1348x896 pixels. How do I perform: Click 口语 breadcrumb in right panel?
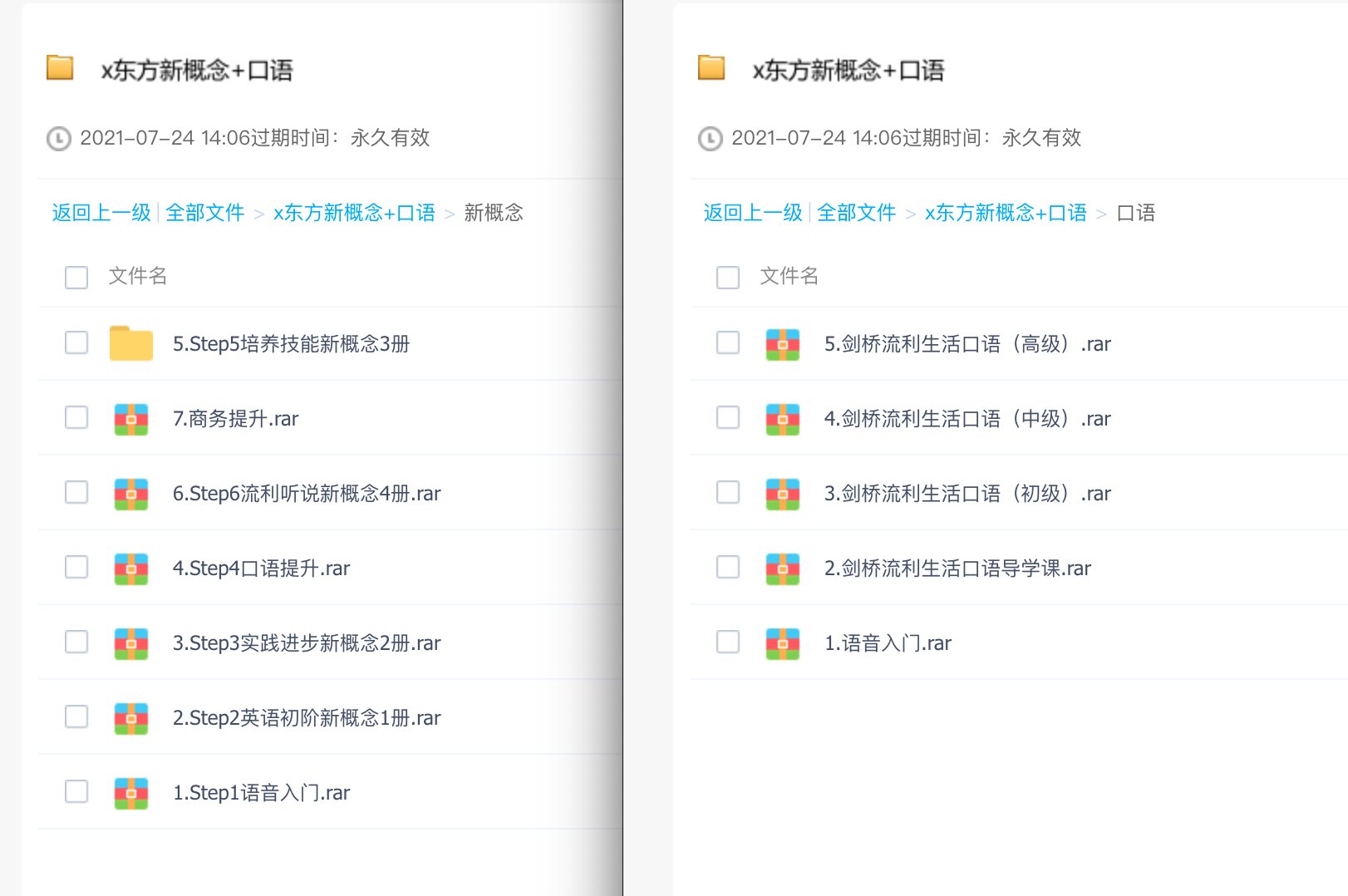click(x=1135, y=213)
